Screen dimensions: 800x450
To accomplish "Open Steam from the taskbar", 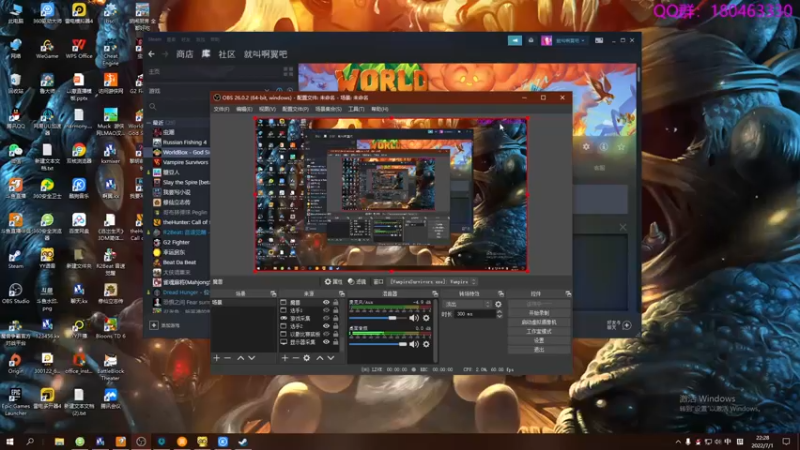I will pos(243,441).
